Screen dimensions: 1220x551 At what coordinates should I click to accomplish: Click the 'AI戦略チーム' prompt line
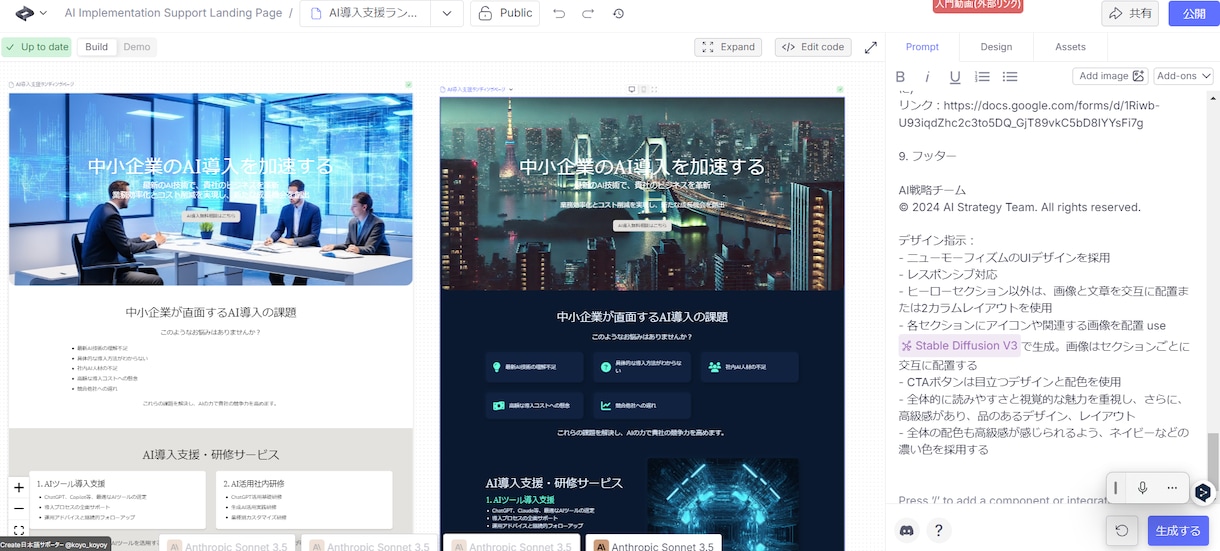pos(932,189)
